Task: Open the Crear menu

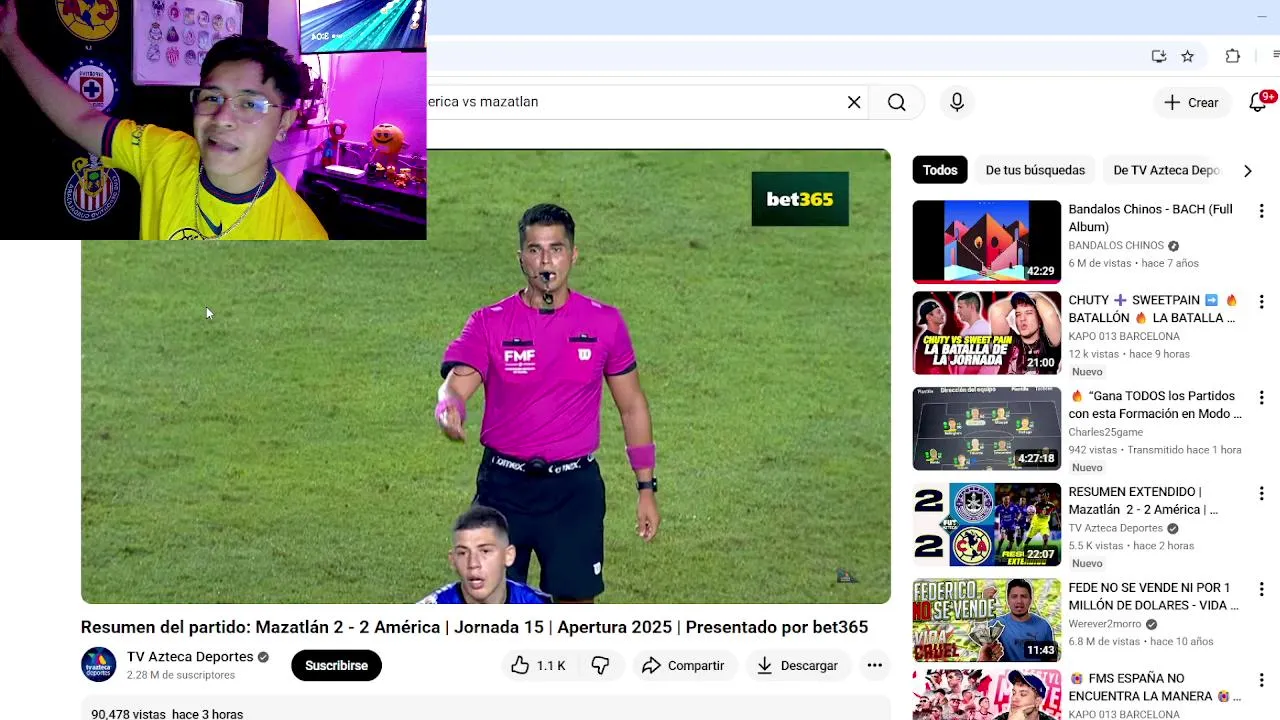Action: tap(1191, 102)
